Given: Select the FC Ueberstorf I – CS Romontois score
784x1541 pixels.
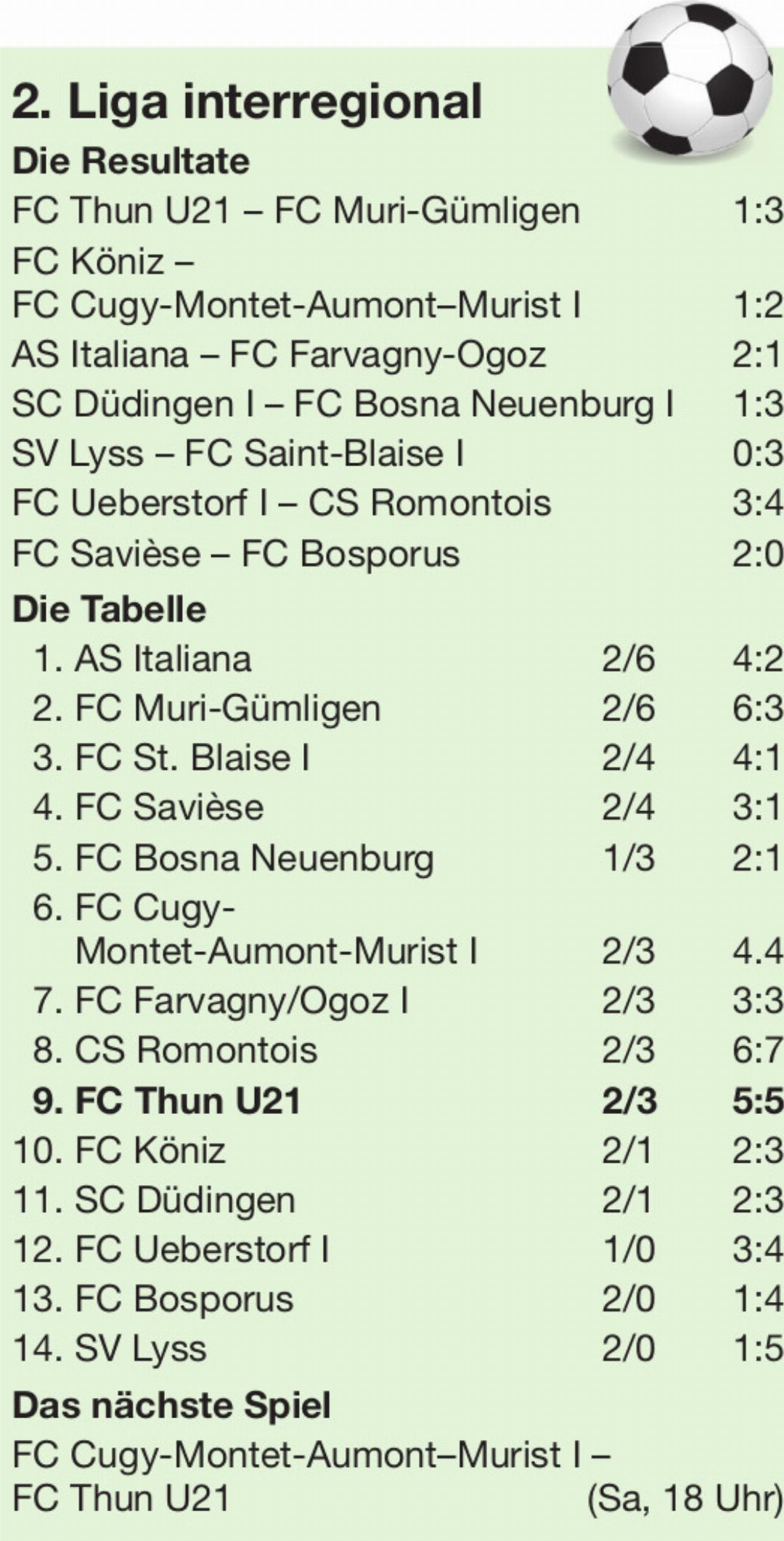Looking at the screenshot, I should tap(758, 503).
